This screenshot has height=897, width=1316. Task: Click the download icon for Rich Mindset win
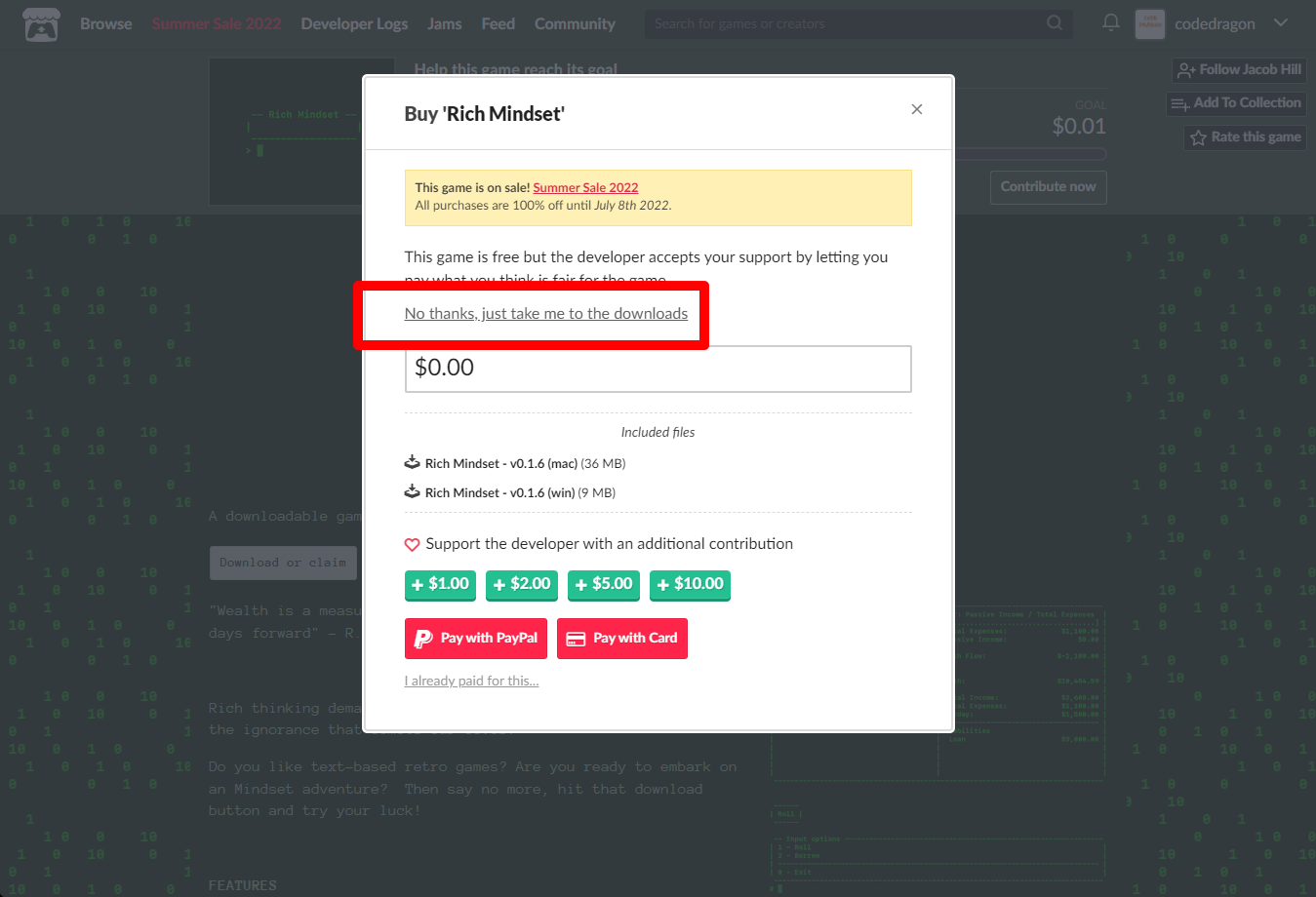413,491
